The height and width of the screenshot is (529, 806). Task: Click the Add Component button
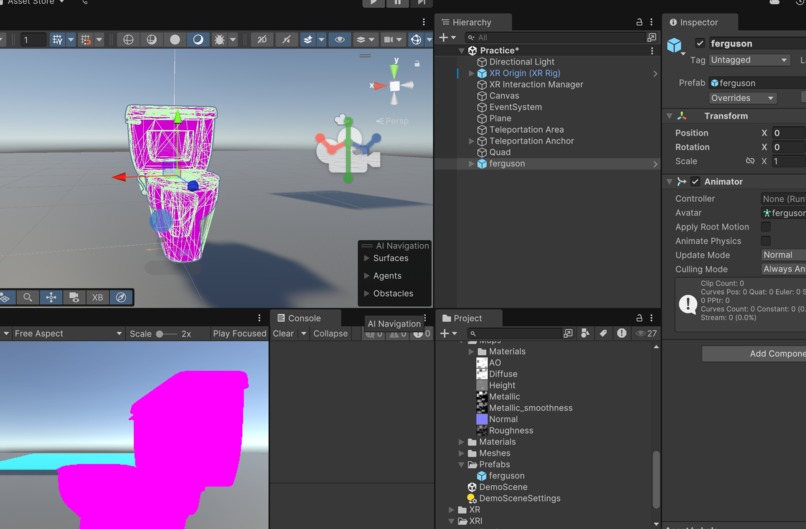pos(754,353)
